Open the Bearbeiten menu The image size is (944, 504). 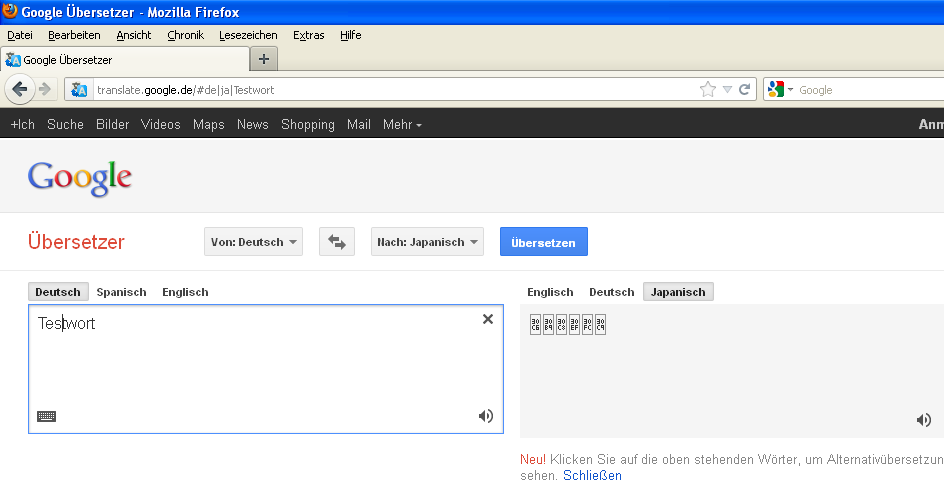click(x=74, y=35)
